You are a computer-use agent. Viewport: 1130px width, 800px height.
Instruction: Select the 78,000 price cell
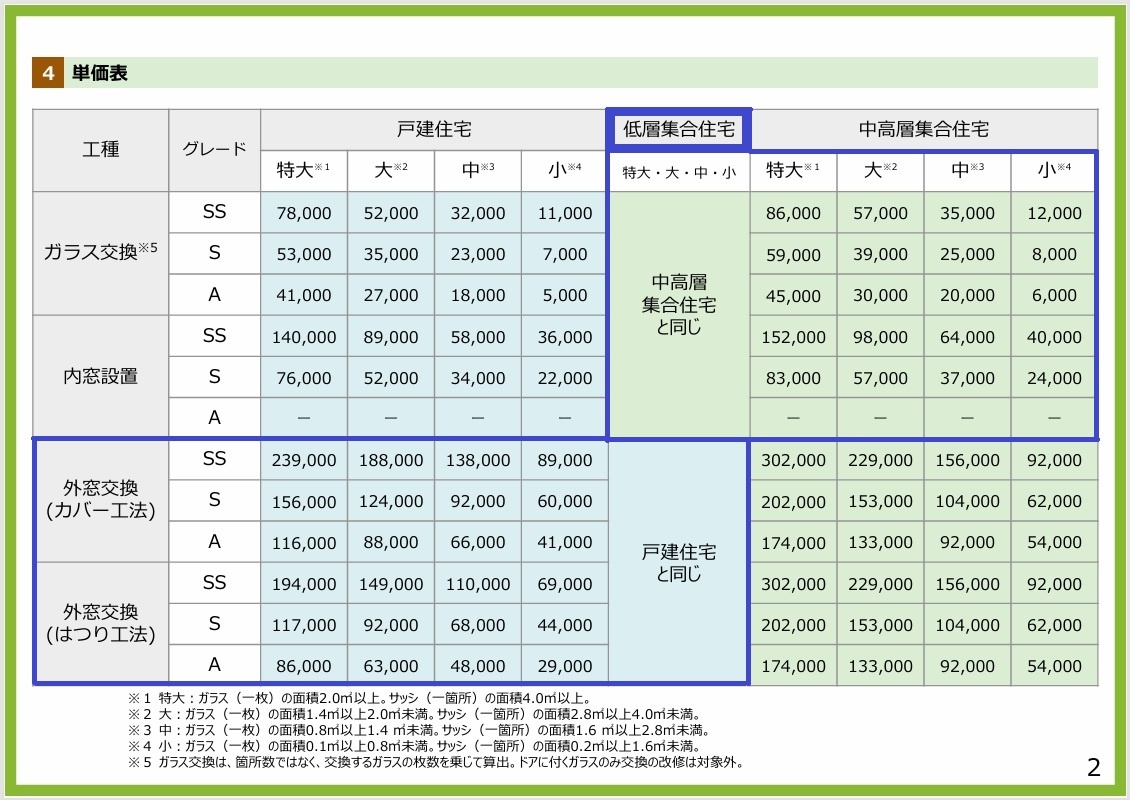pyautogui.click(x=304, y=213)
